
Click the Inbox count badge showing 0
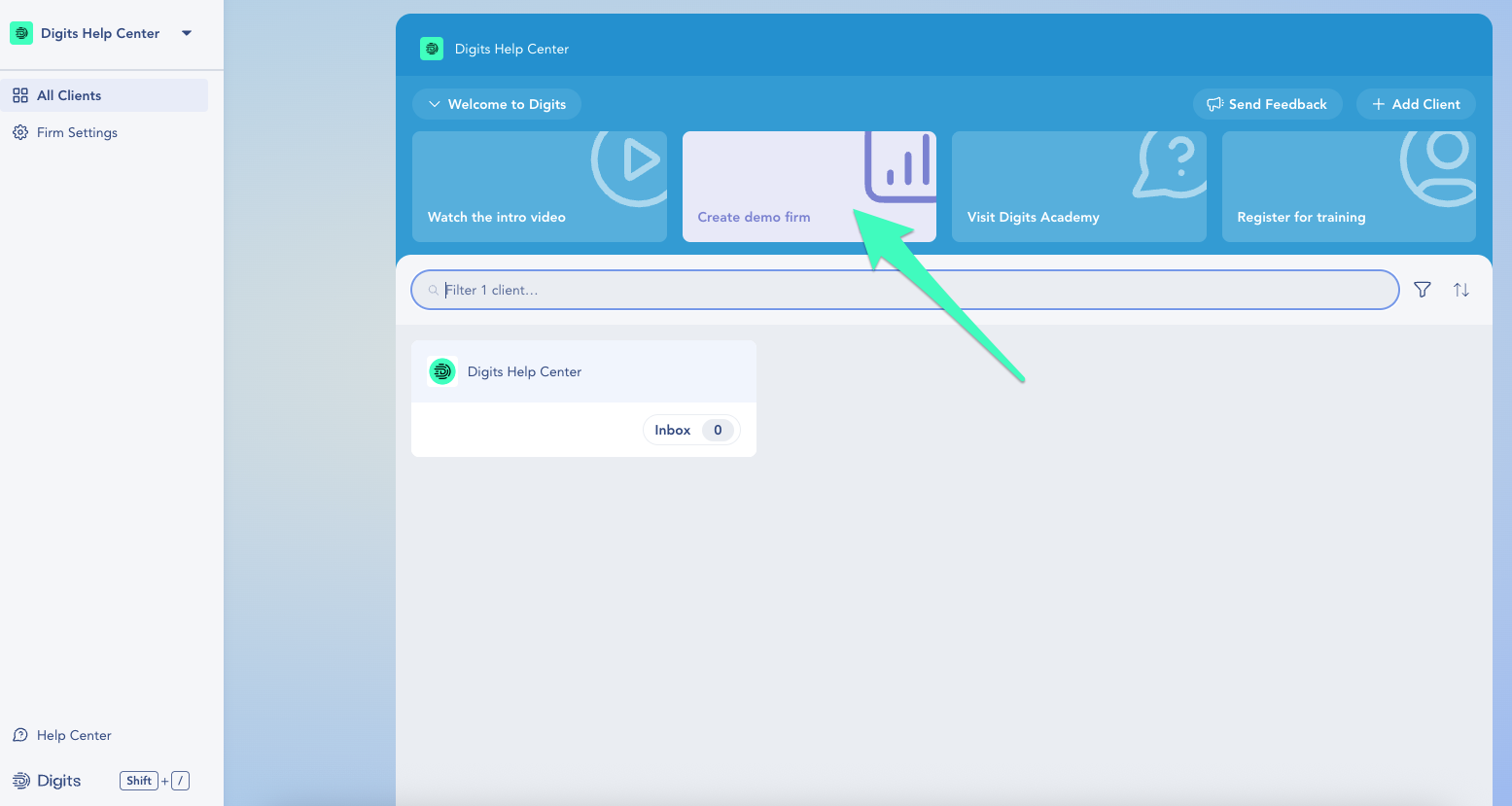point(718,430)
